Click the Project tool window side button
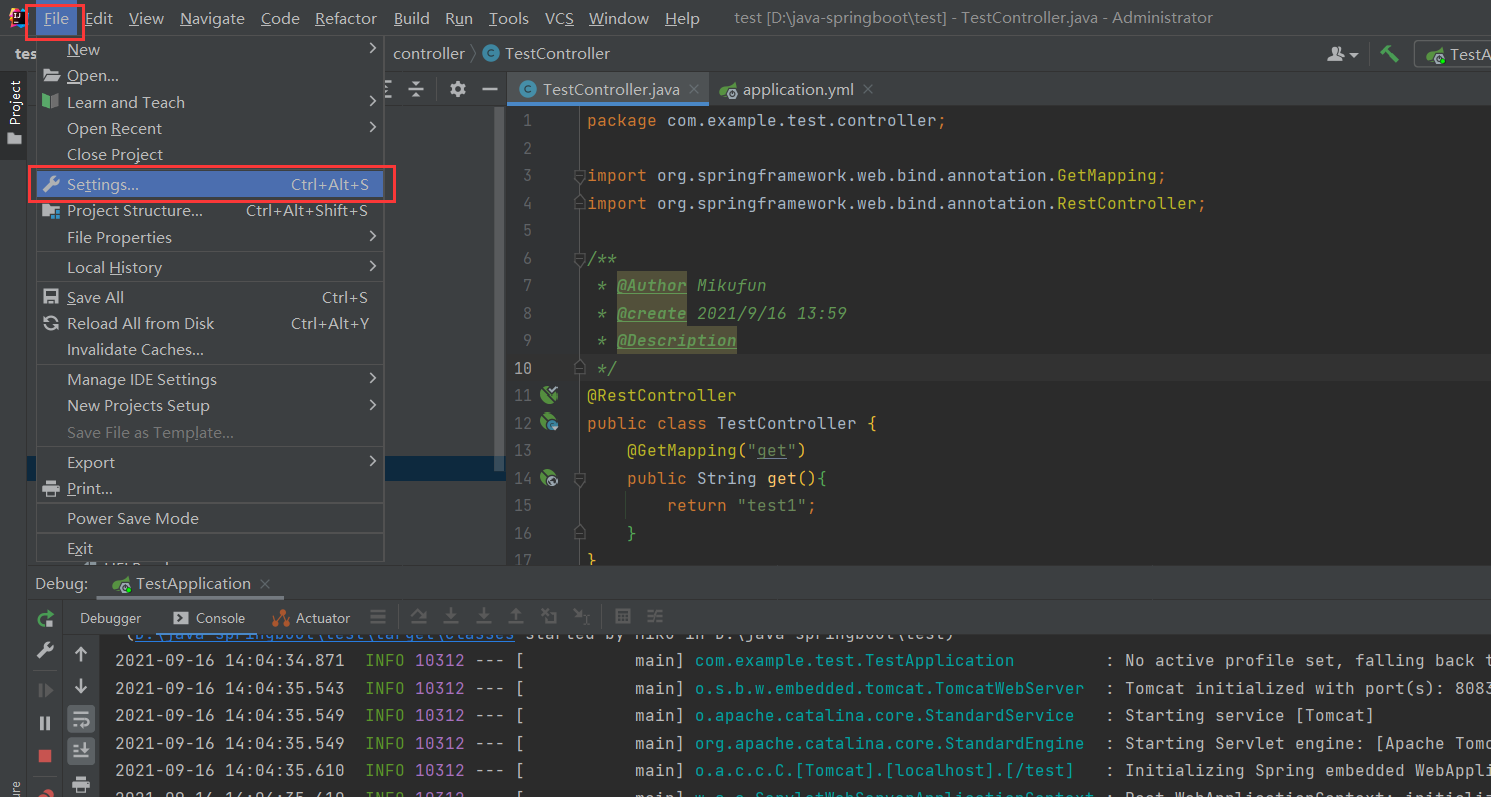This screenshot has height=797, width=1491. pyautogui.click(x=14, y=113)
